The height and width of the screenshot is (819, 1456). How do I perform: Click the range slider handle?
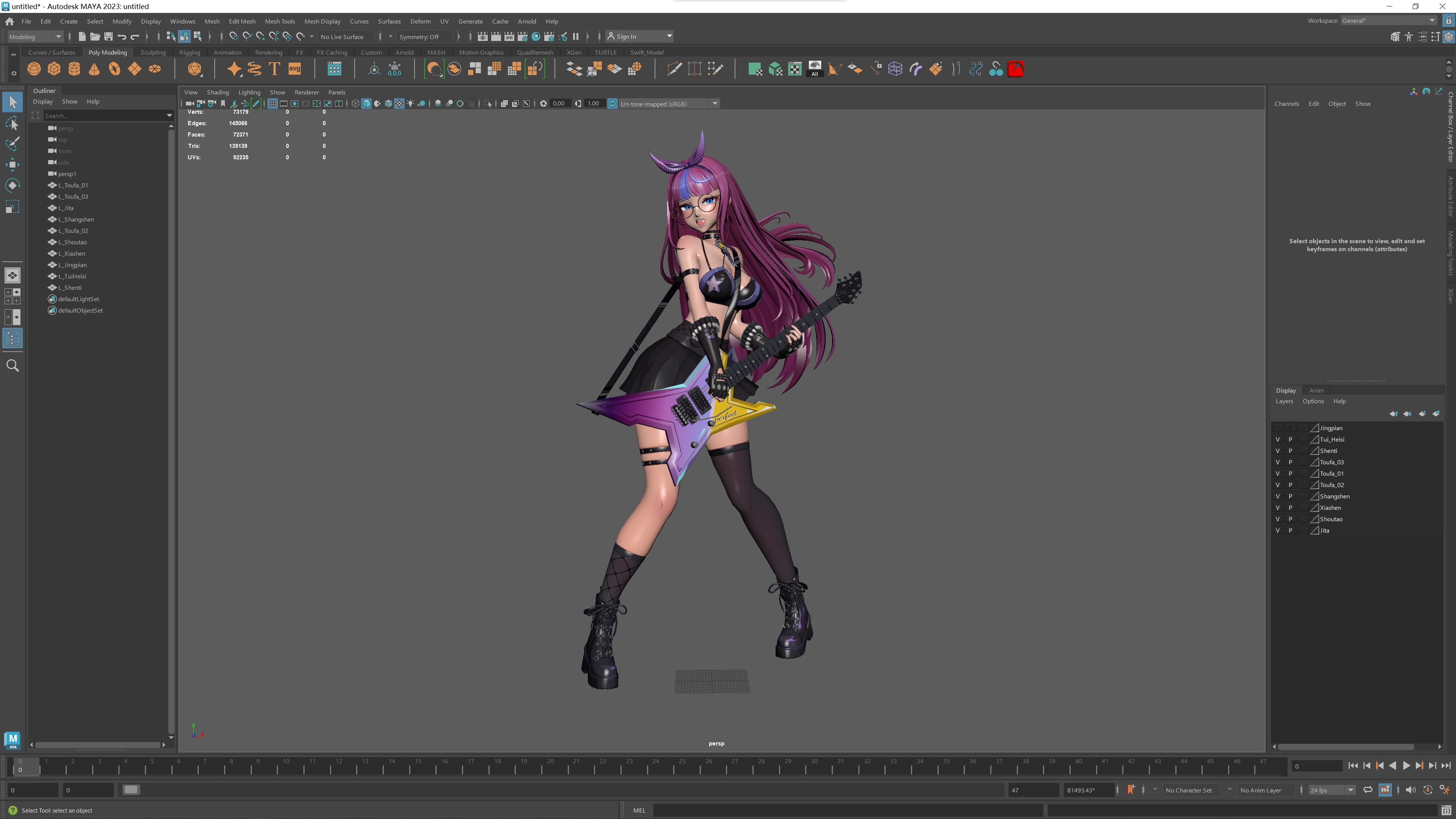pyautogui.click(x=131, y=790)
